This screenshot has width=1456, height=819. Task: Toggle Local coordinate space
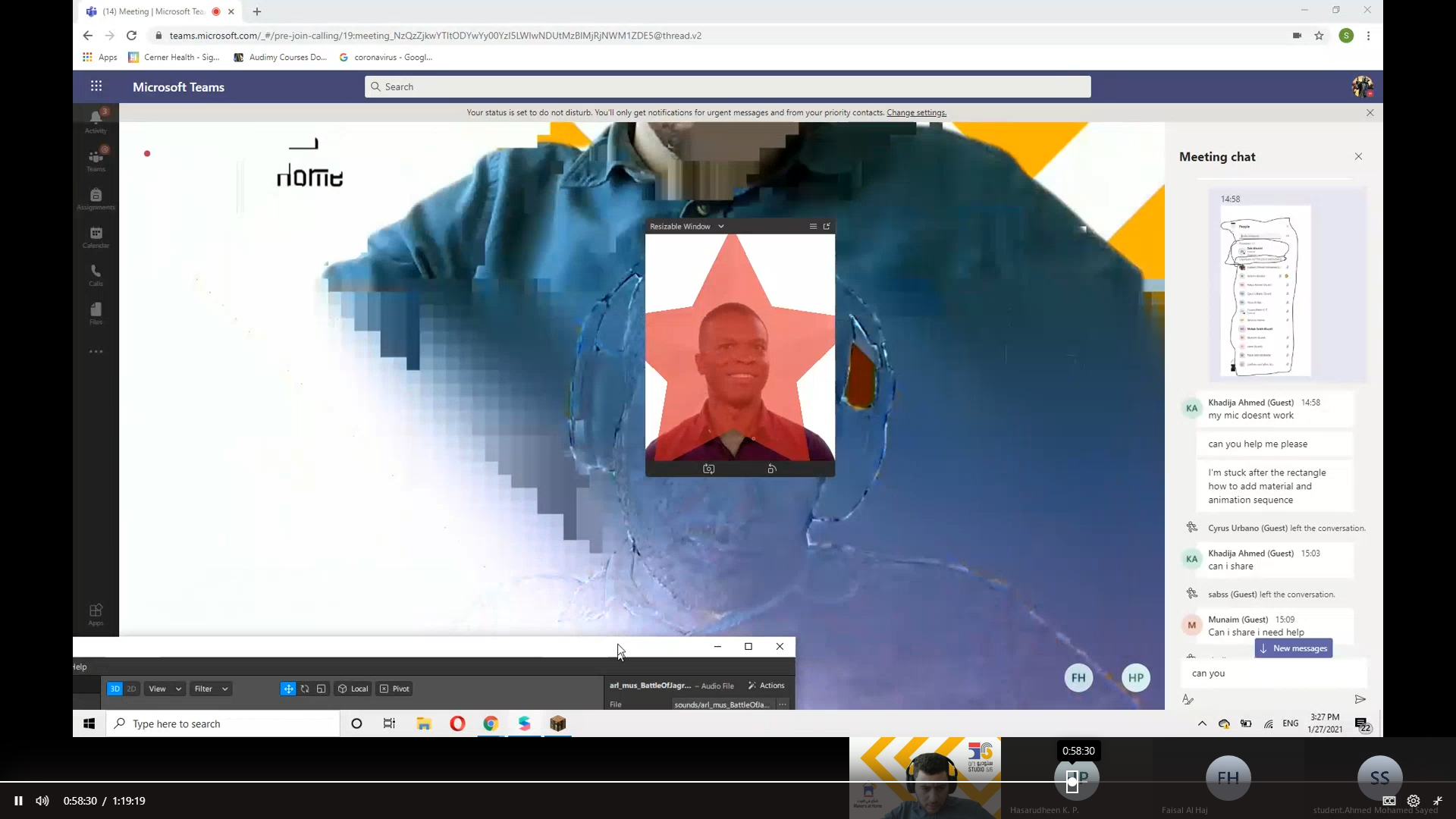point(353,689)
